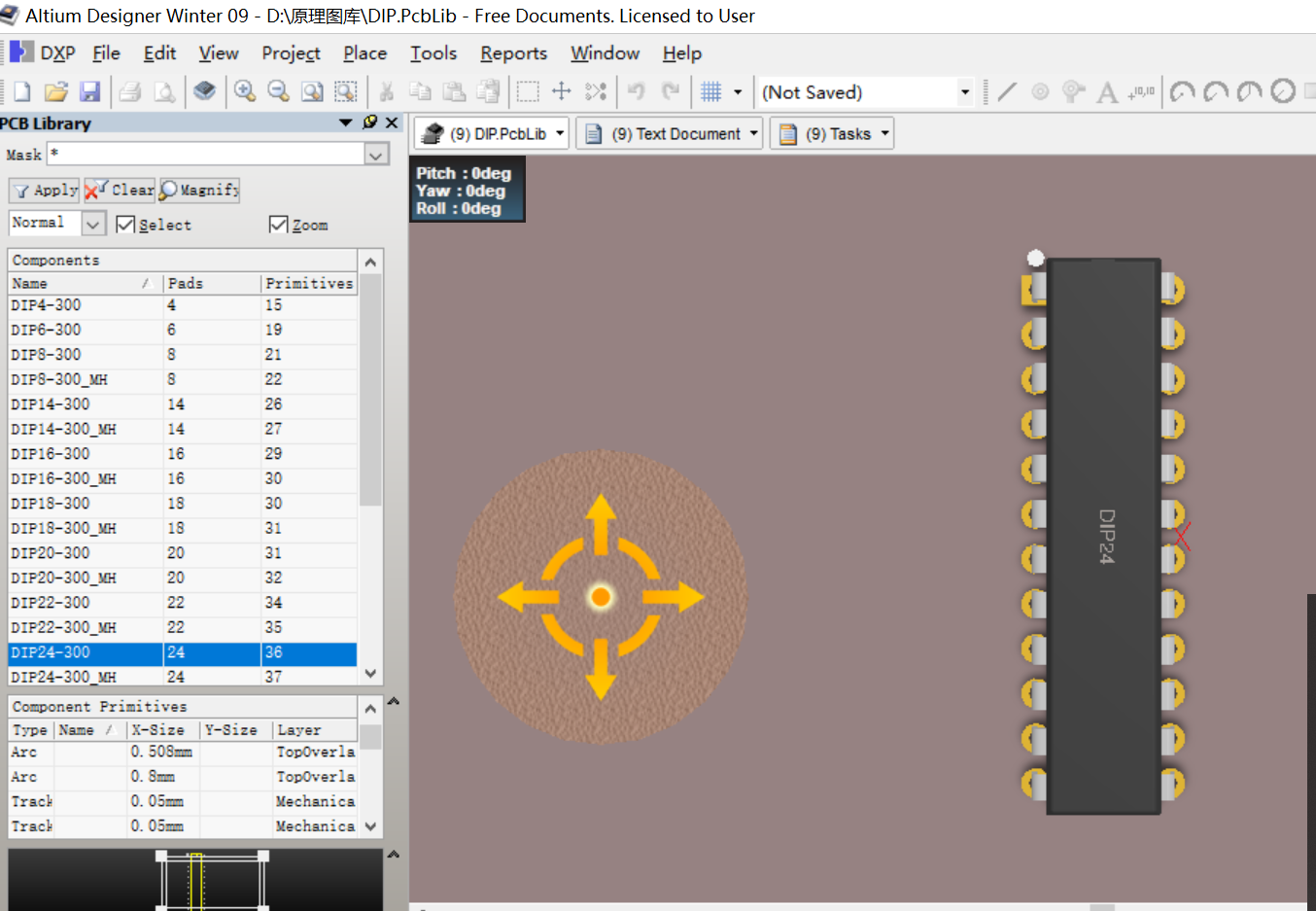Open the File menu
This screenshot has height=911, width=1316.
[106, 53]
